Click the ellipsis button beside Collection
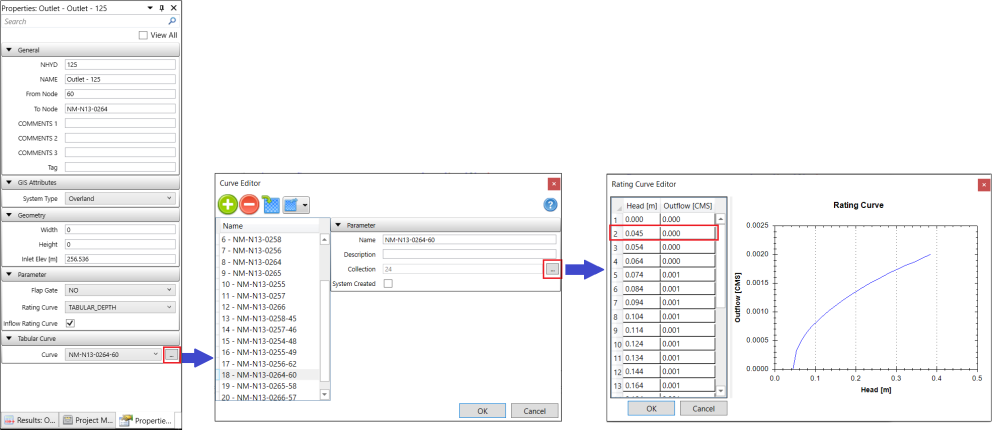 552,269
